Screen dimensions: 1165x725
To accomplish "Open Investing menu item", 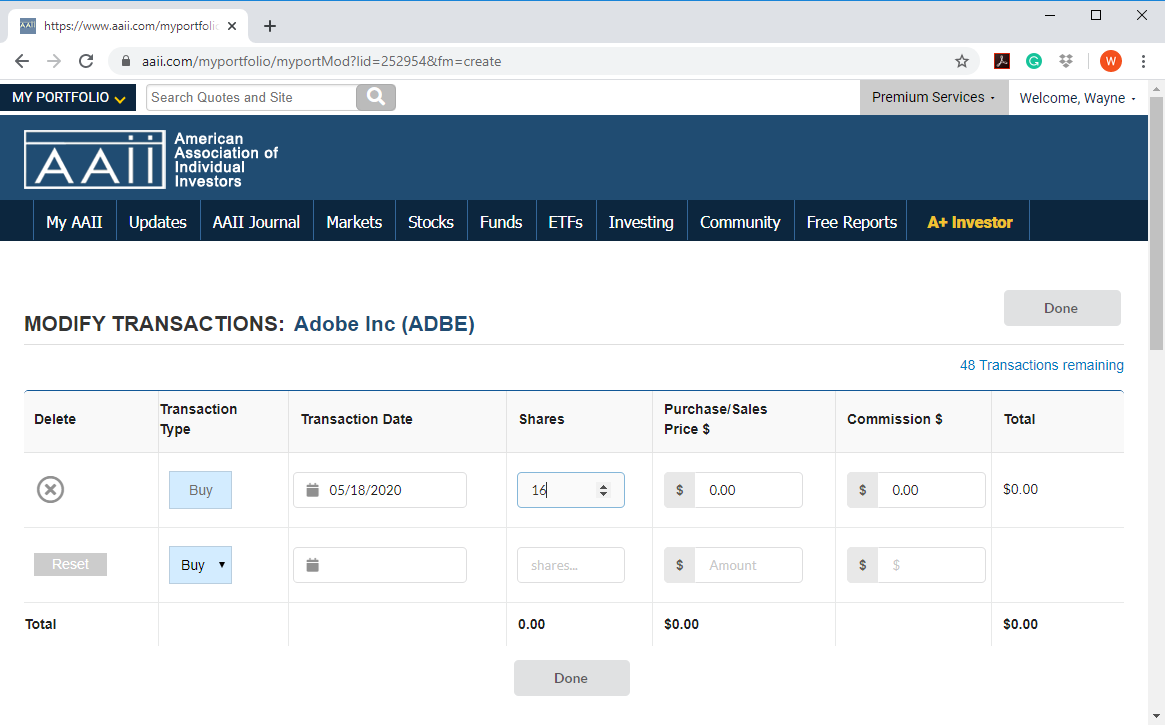I will coord(641,222).
